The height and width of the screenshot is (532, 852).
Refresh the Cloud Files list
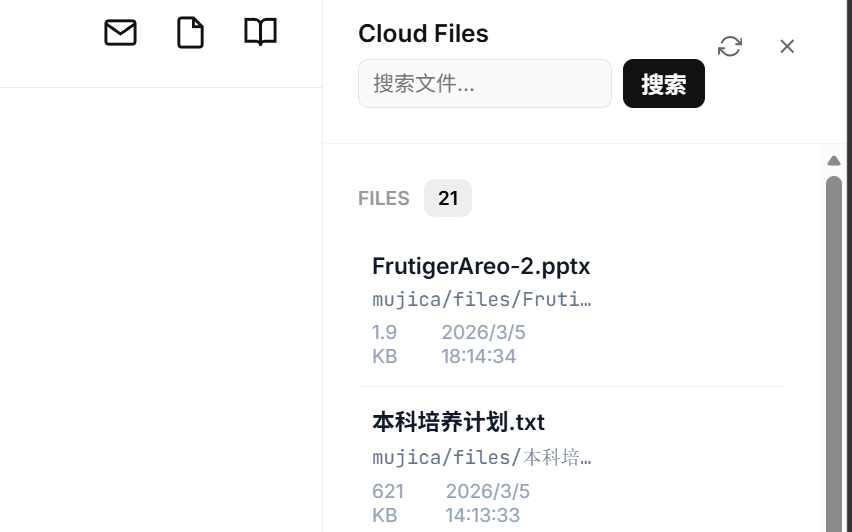click(x=730, y=46)
